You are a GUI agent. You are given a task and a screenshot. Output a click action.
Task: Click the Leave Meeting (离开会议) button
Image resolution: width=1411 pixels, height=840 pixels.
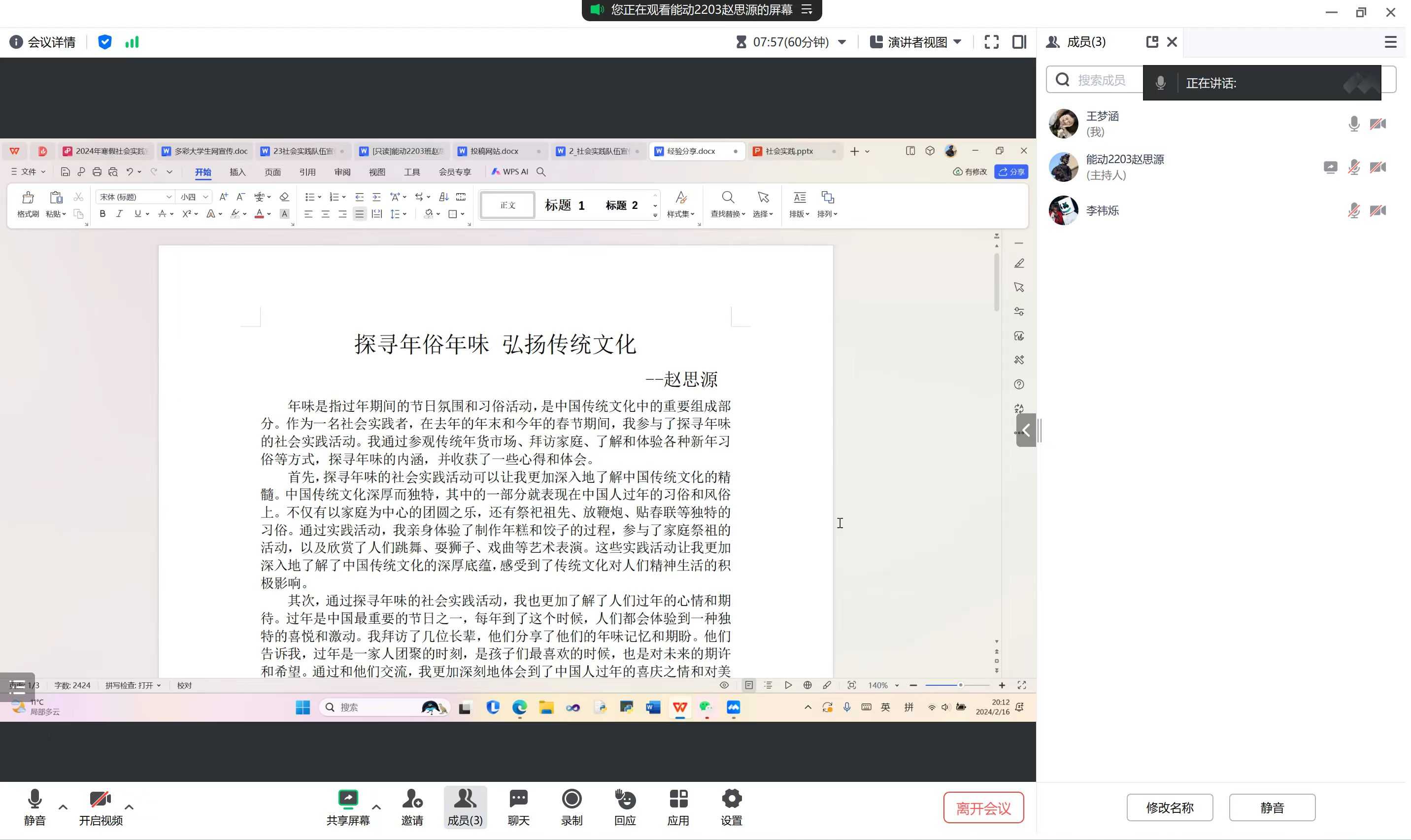[983, 807]
